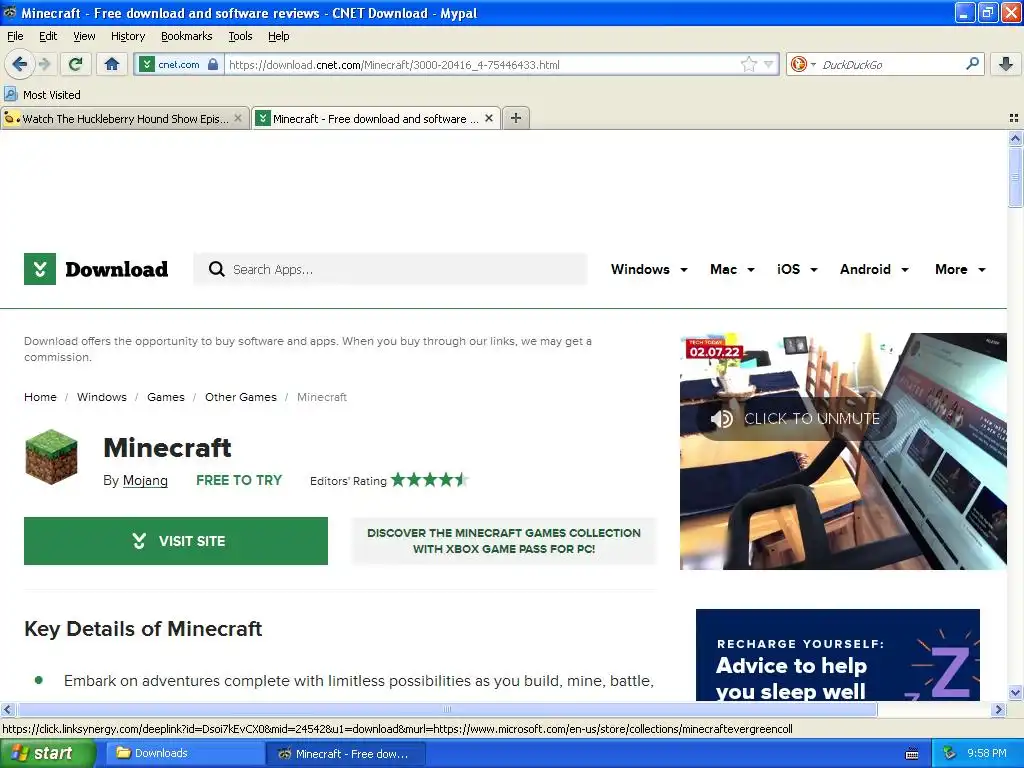Open the Help menu
1024x768 pixels.
tap(279, 36)
